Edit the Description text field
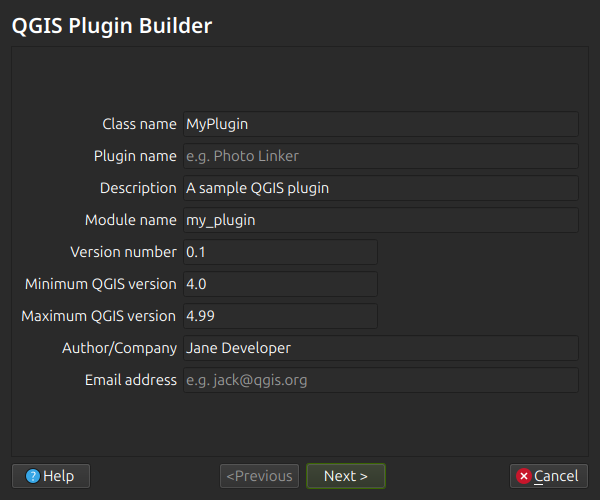The image size is (600, 500). click(x=381, y=188)
